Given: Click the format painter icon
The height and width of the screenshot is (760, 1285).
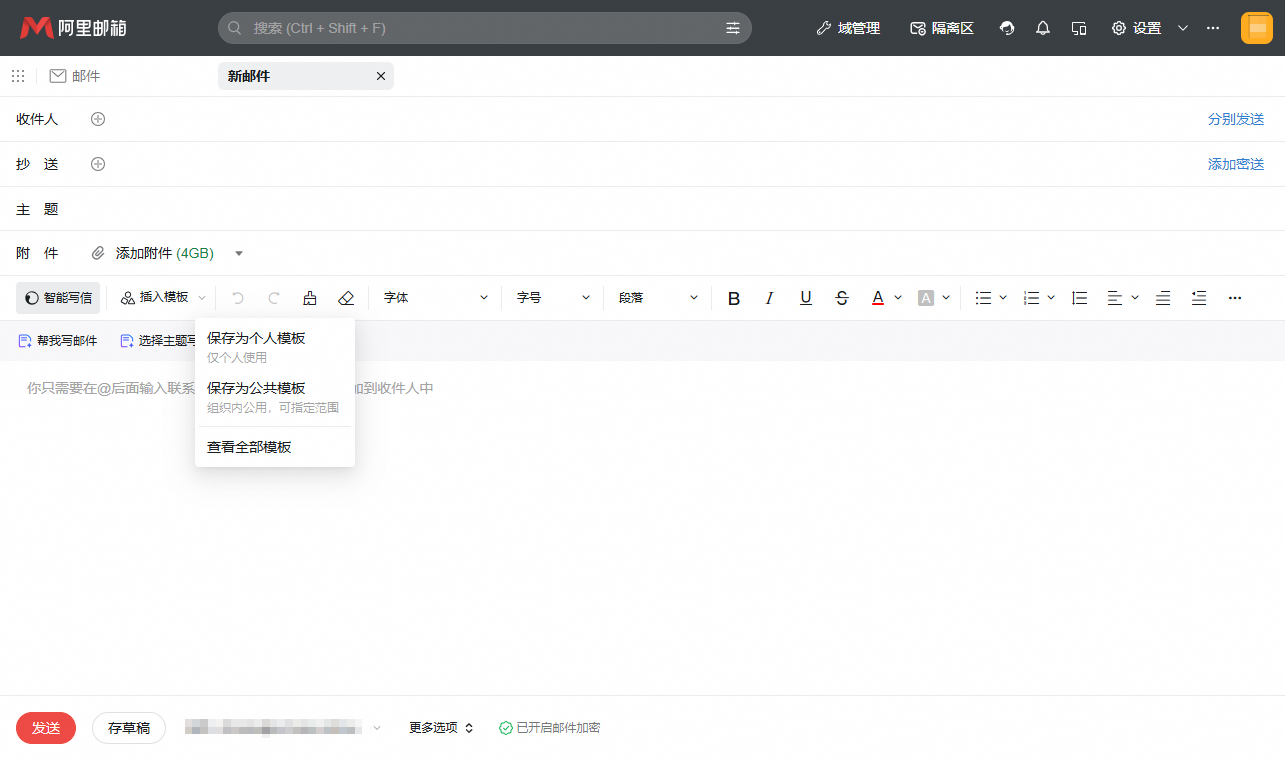Looking at the screenshot, I should tap(310, 298).
